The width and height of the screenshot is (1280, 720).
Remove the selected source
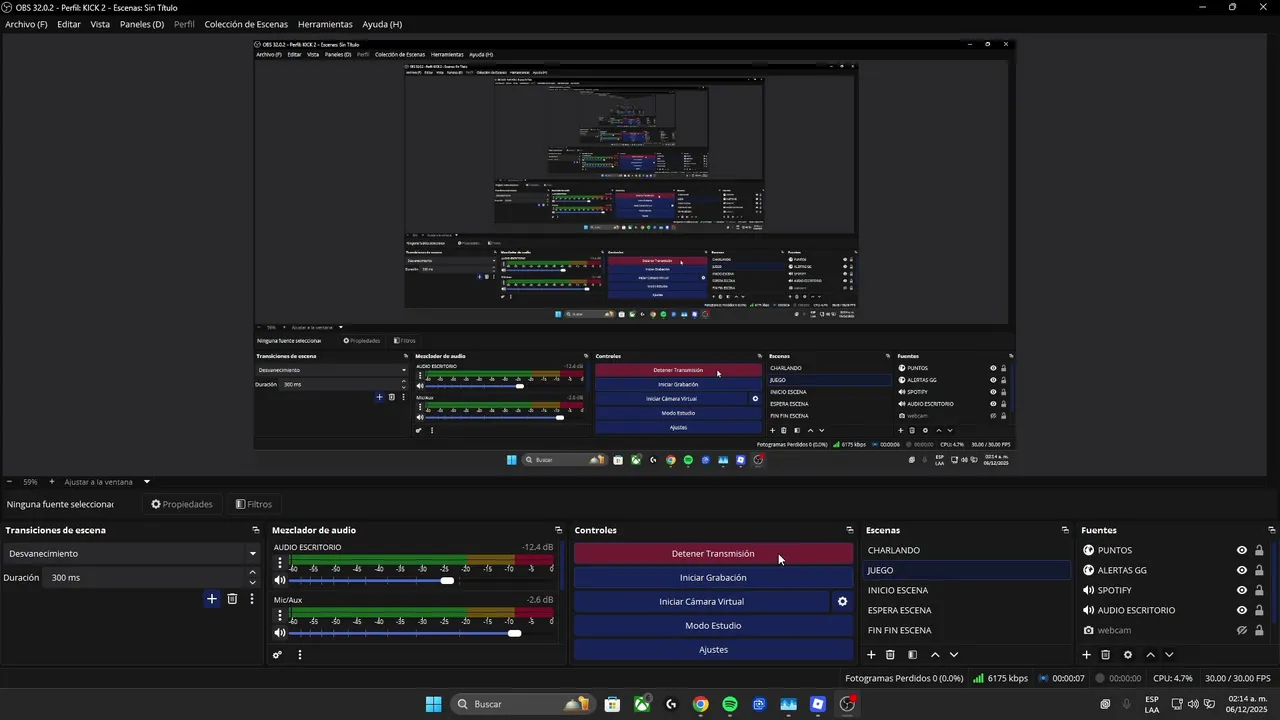click(1106, 655)
